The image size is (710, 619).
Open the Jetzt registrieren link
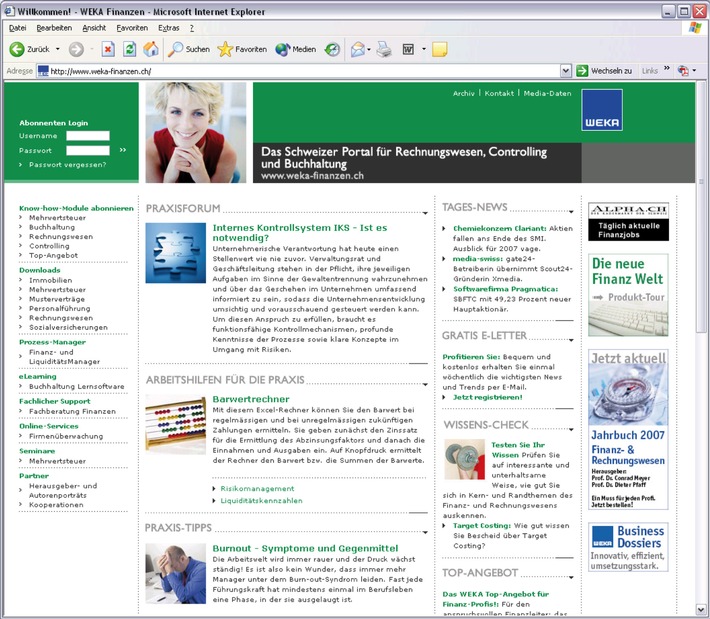click(487, 397)
